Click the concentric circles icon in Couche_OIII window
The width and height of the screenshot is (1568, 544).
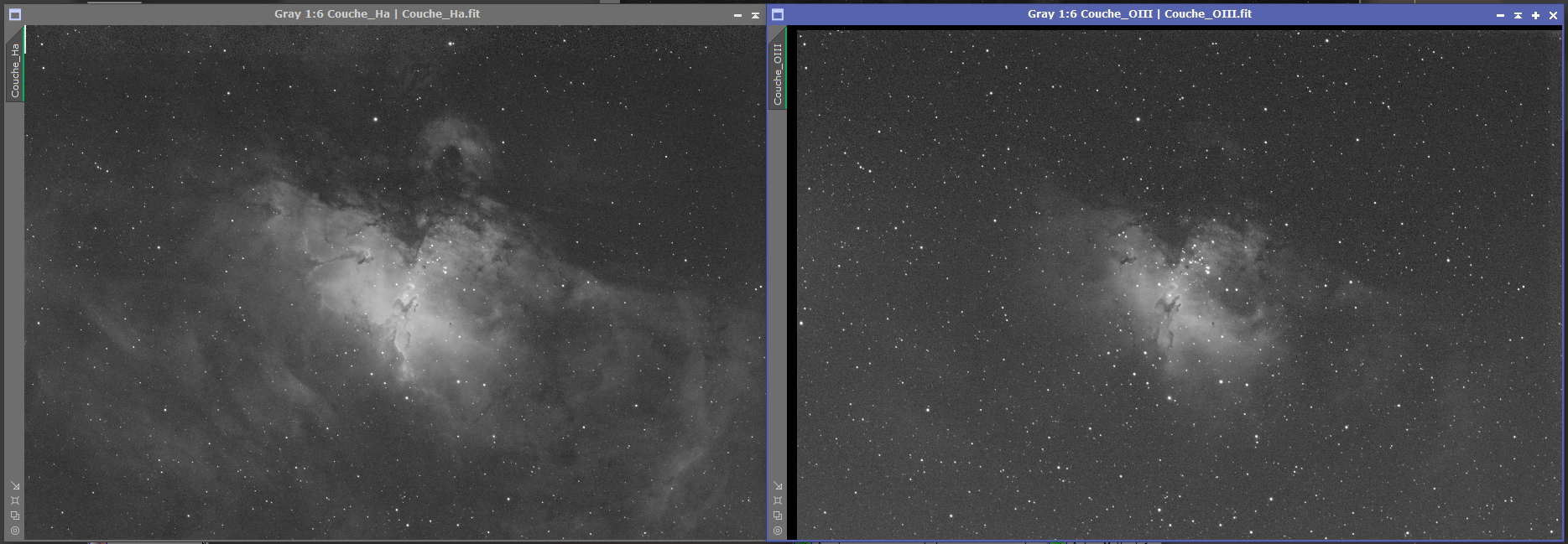pos(778,531)
